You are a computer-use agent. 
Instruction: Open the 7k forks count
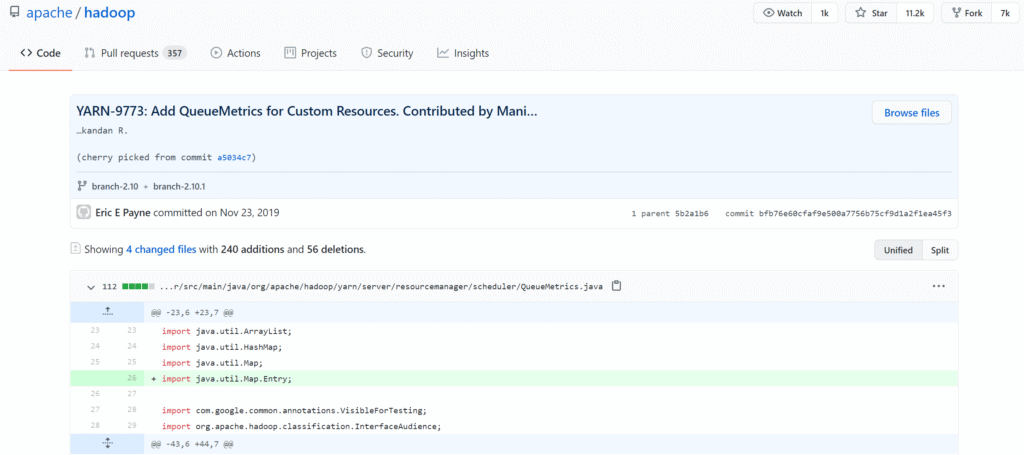(x=1005, y=13)
